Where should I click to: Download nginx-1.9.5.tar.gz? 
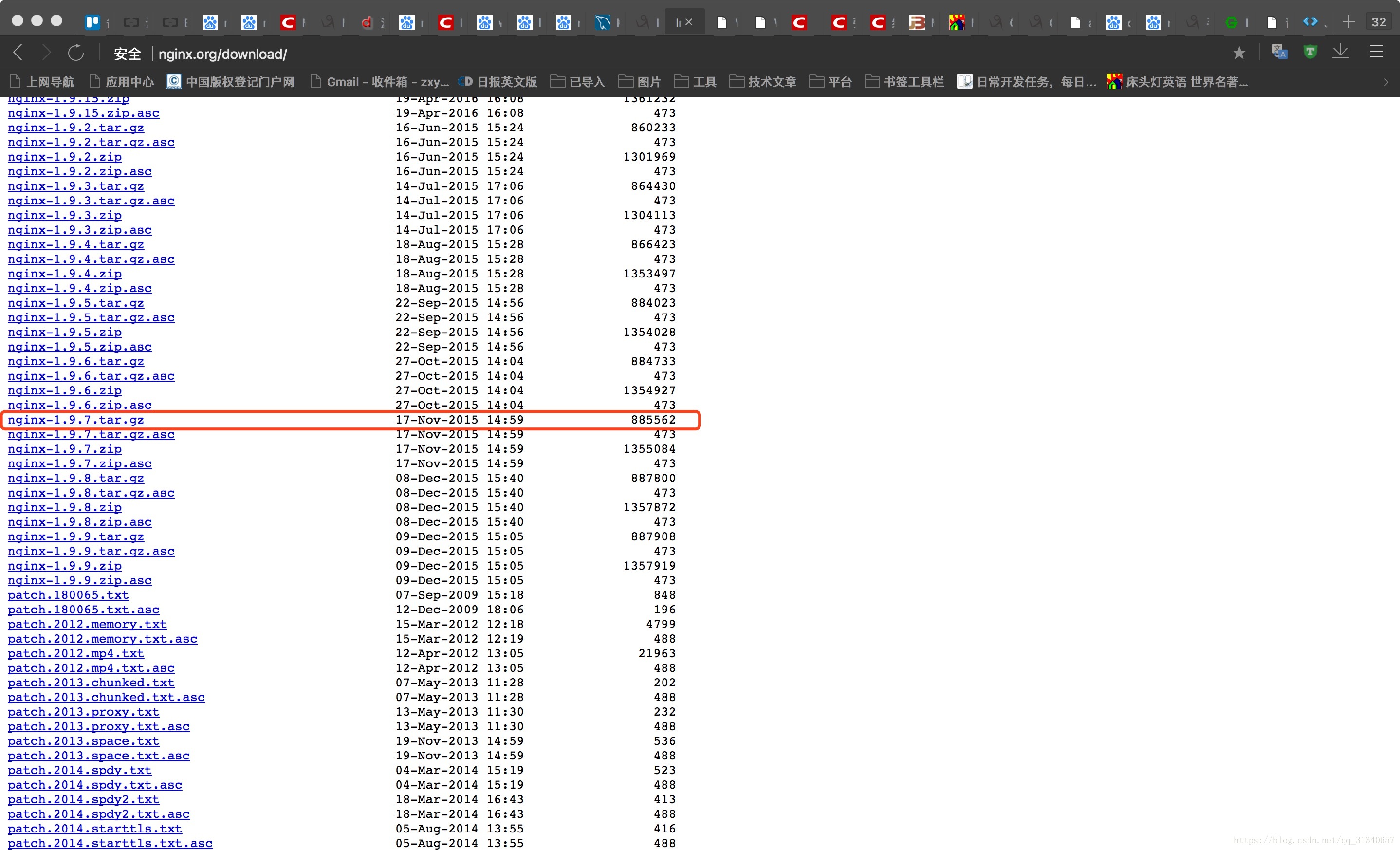(75, 303)
